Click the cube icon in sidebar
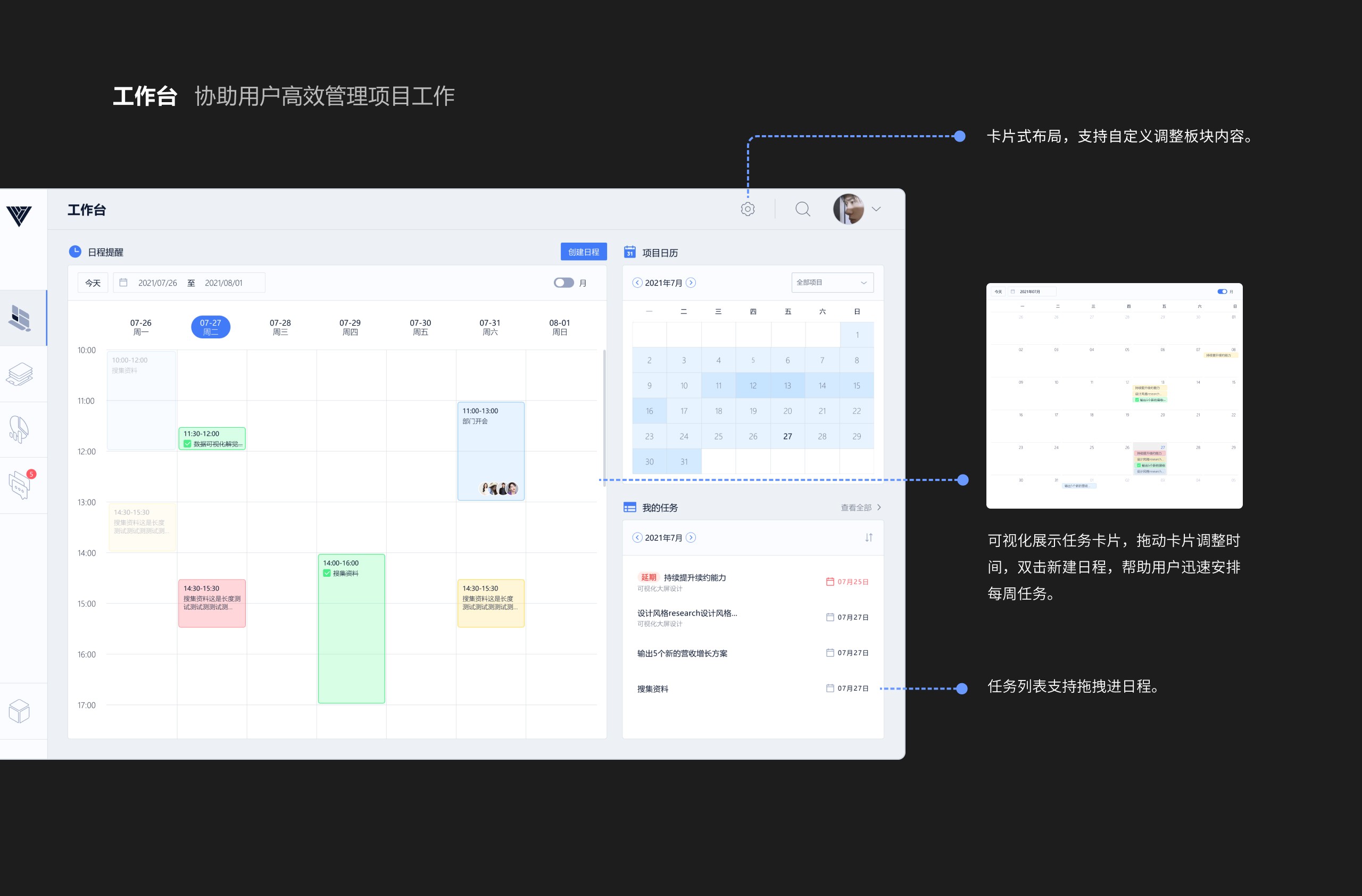The width and height of the screenshot is (1362, 896). (20, 711)
